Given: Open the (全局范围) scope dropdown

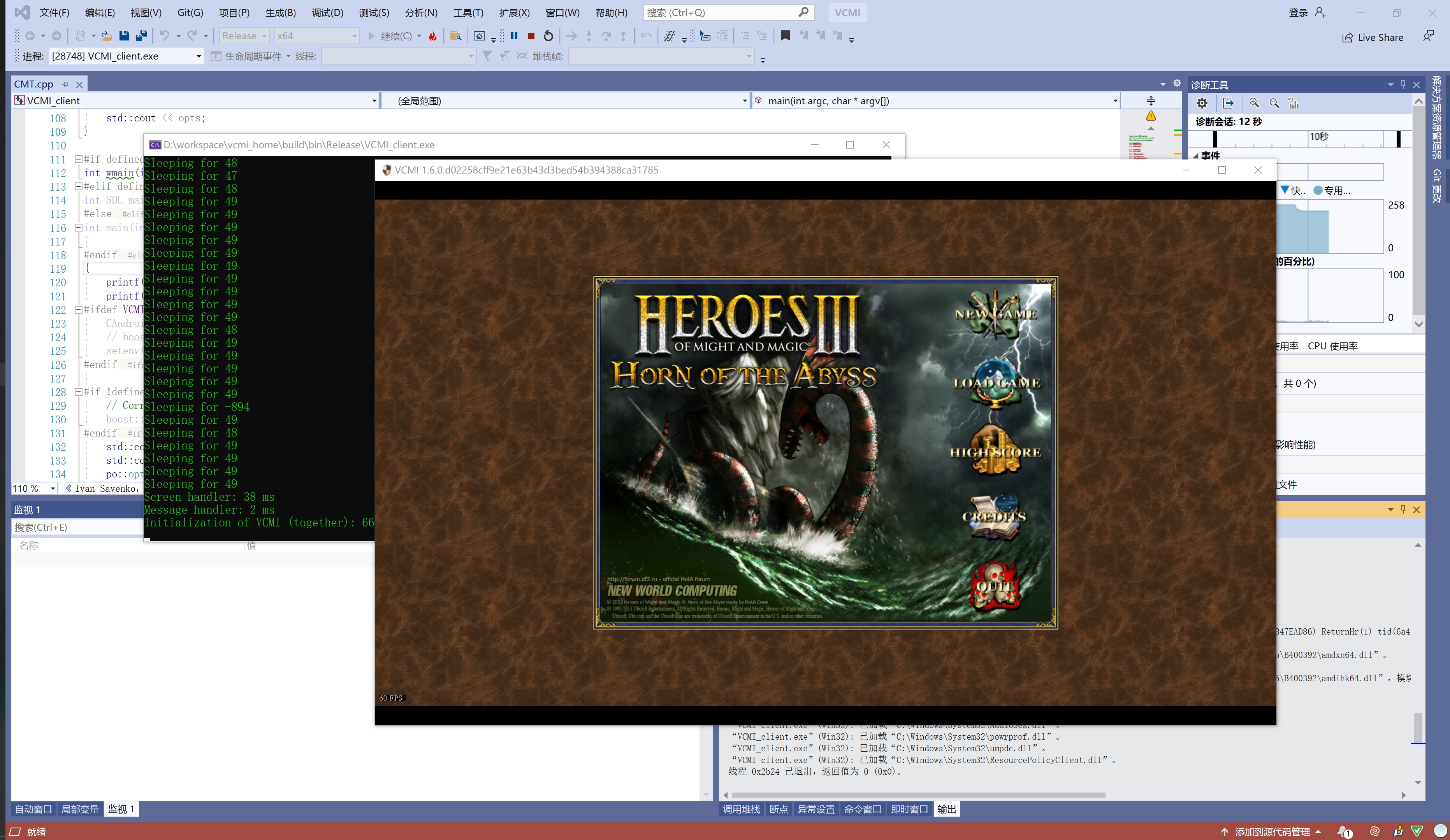Looking at the screenshot, I should [x=566, y=101].
